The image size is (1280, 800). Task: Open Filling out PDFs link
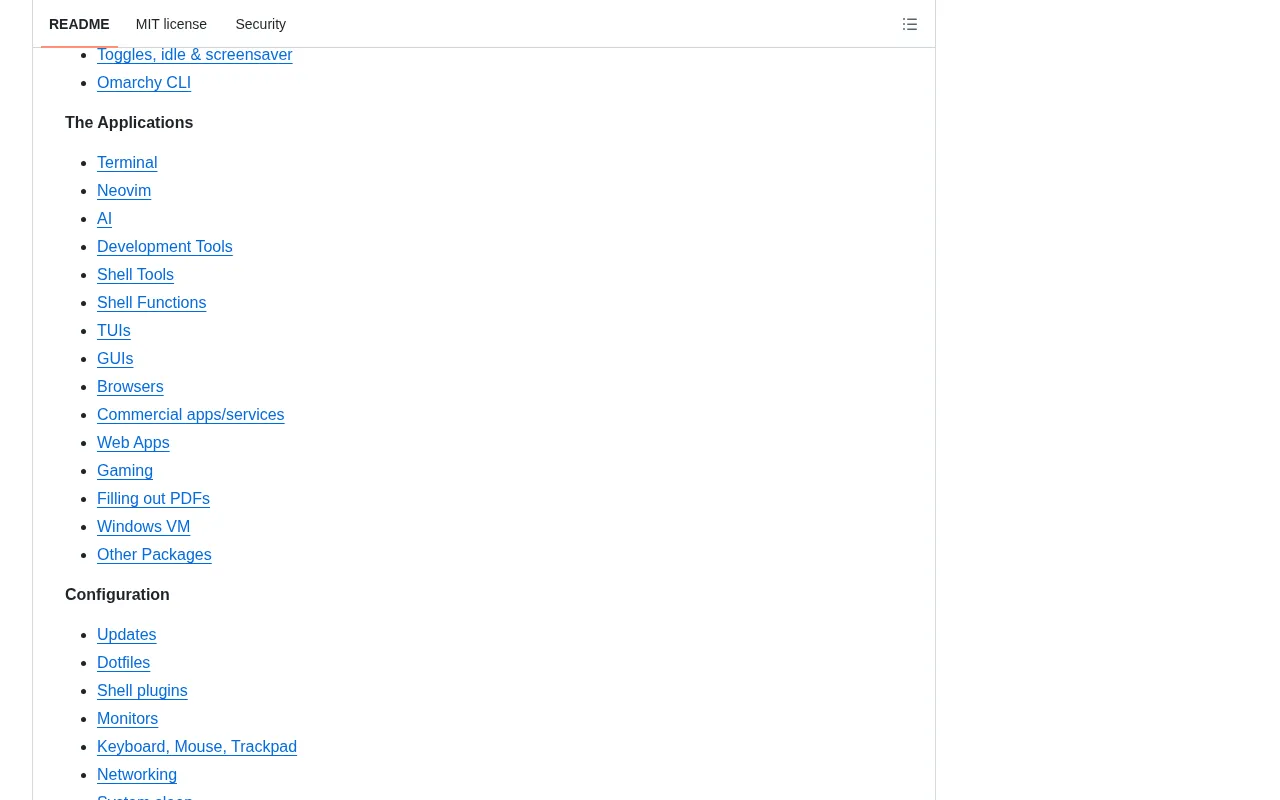pyautogui.click(x=153, y=499)
